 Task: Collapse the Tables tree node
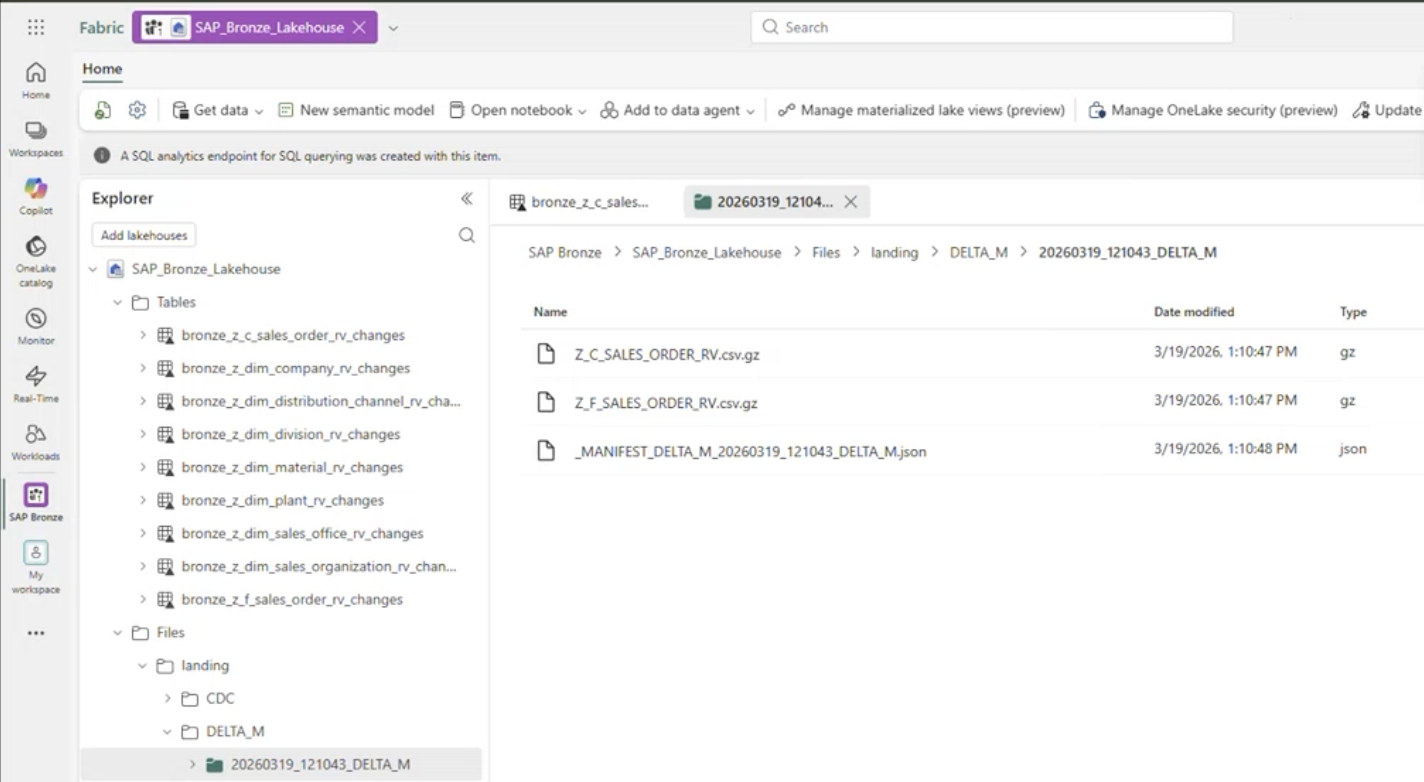(118, 302)
